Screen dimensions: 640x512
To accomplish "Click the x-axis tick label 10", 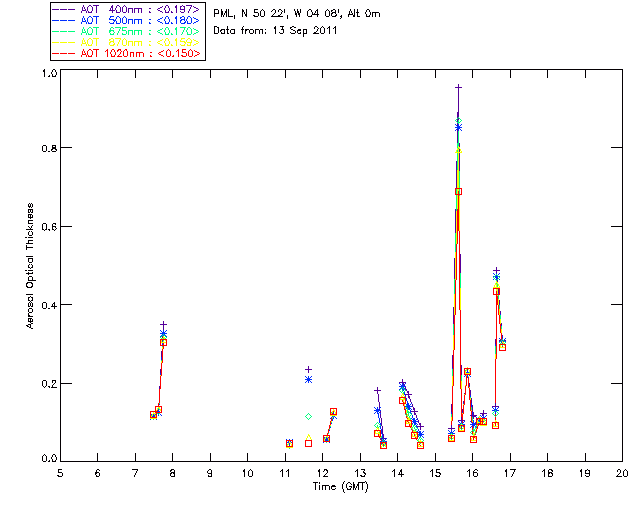I will [x=247, y=473].
